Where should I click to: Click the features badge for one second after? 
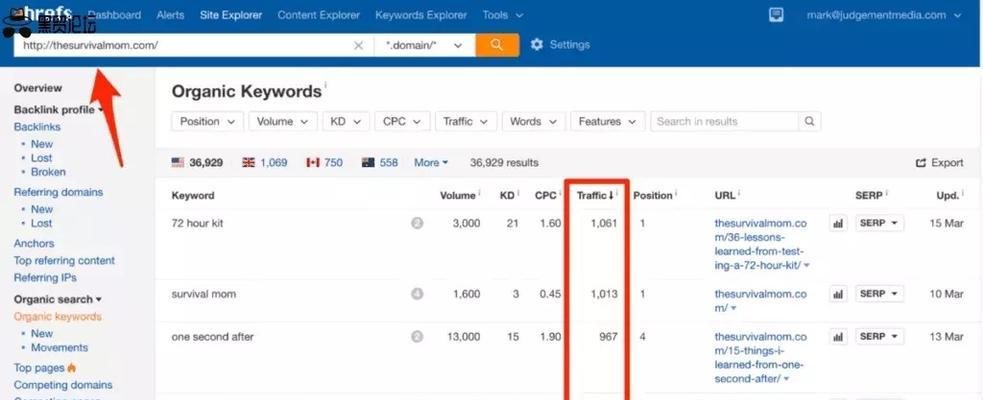click(417, 337)
